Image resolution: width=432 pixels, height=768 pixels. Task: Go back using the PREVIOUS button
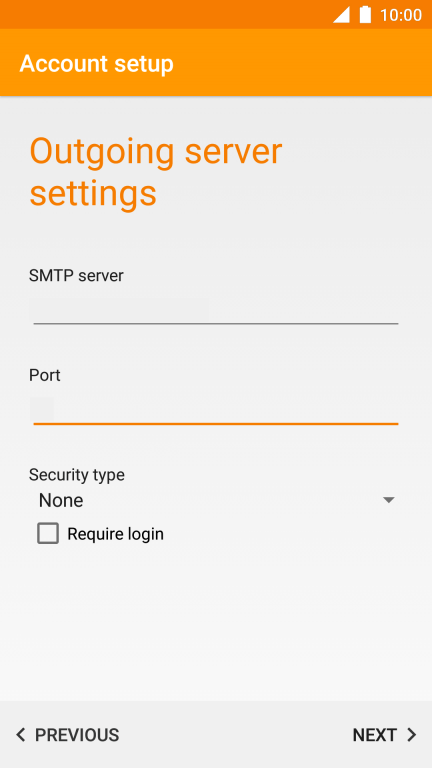coord(68,735)
